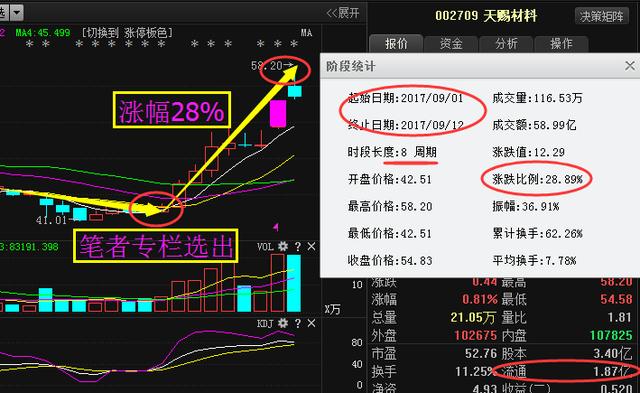Open KDJ indicator help question mark
640x393 pixels.
(298, 324)
